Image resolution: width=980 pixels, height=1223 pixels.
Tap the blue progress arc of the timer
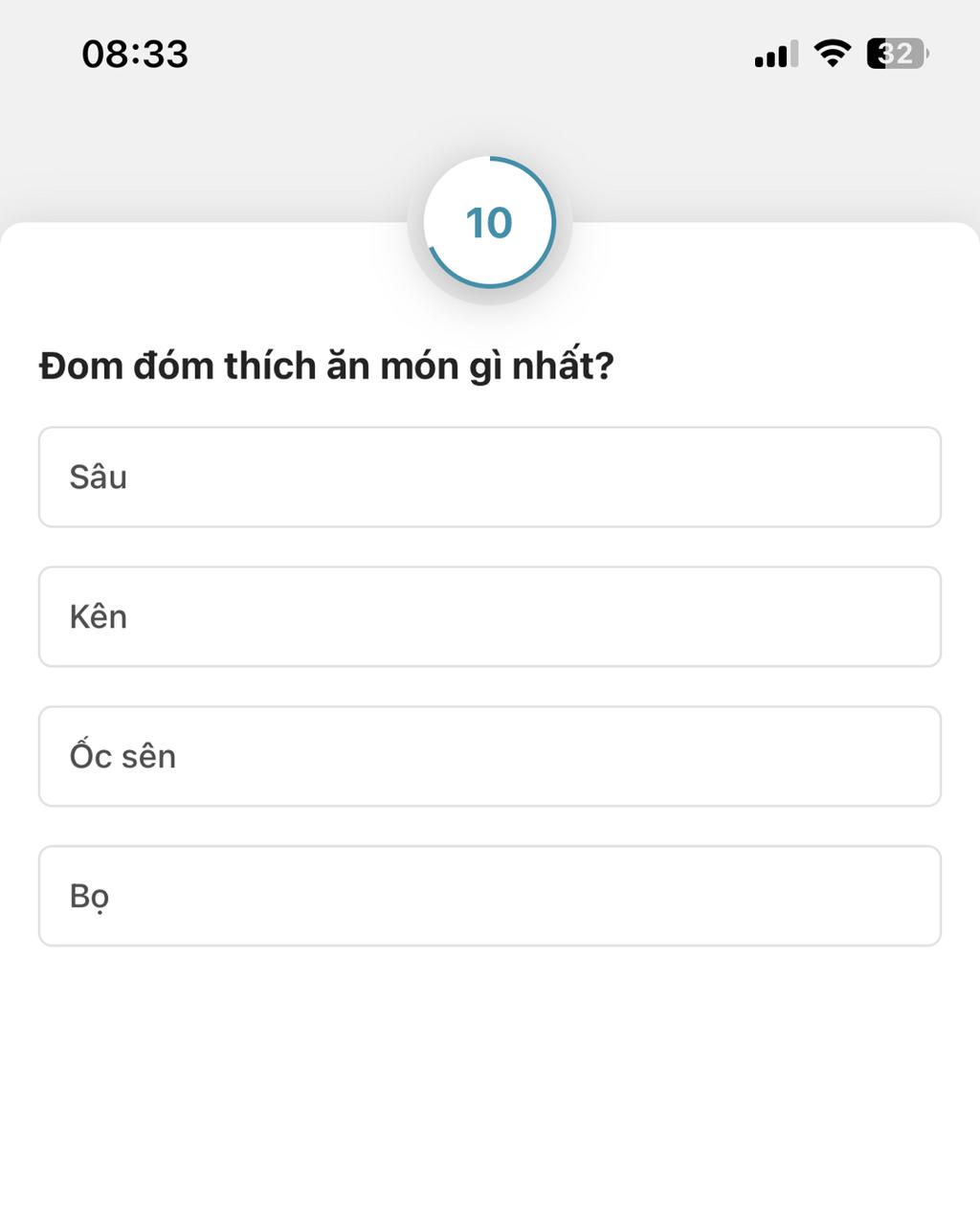tap(552, 223)
